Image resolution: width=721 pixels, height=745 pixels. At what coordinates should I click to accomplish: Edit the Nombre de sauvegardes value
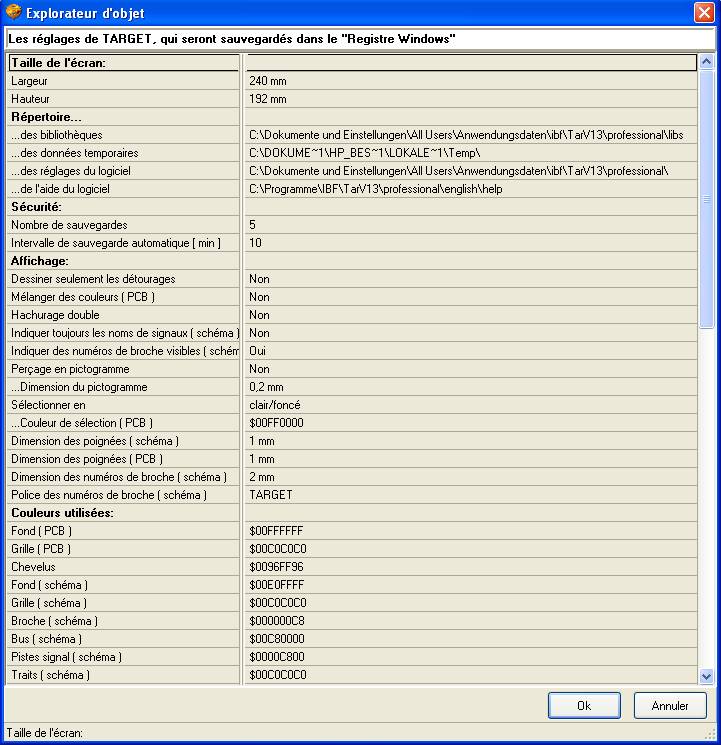point(470,225)
